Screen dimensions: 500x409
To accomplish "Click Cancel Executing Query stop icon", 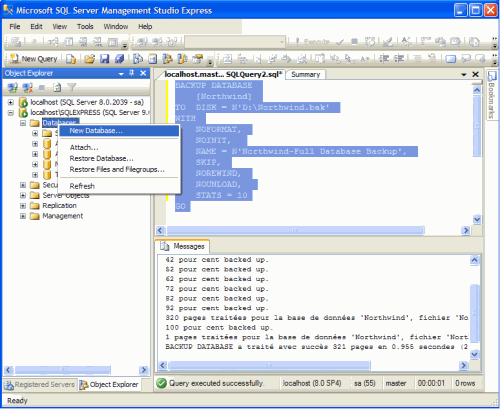I will 355,42.
